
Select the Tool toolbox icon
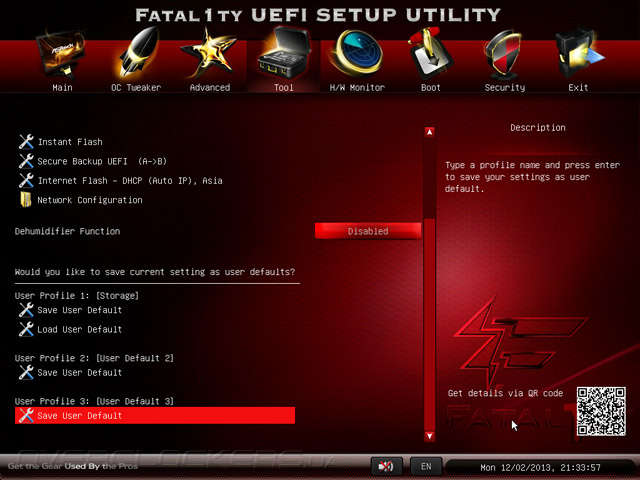click(283, 53)
